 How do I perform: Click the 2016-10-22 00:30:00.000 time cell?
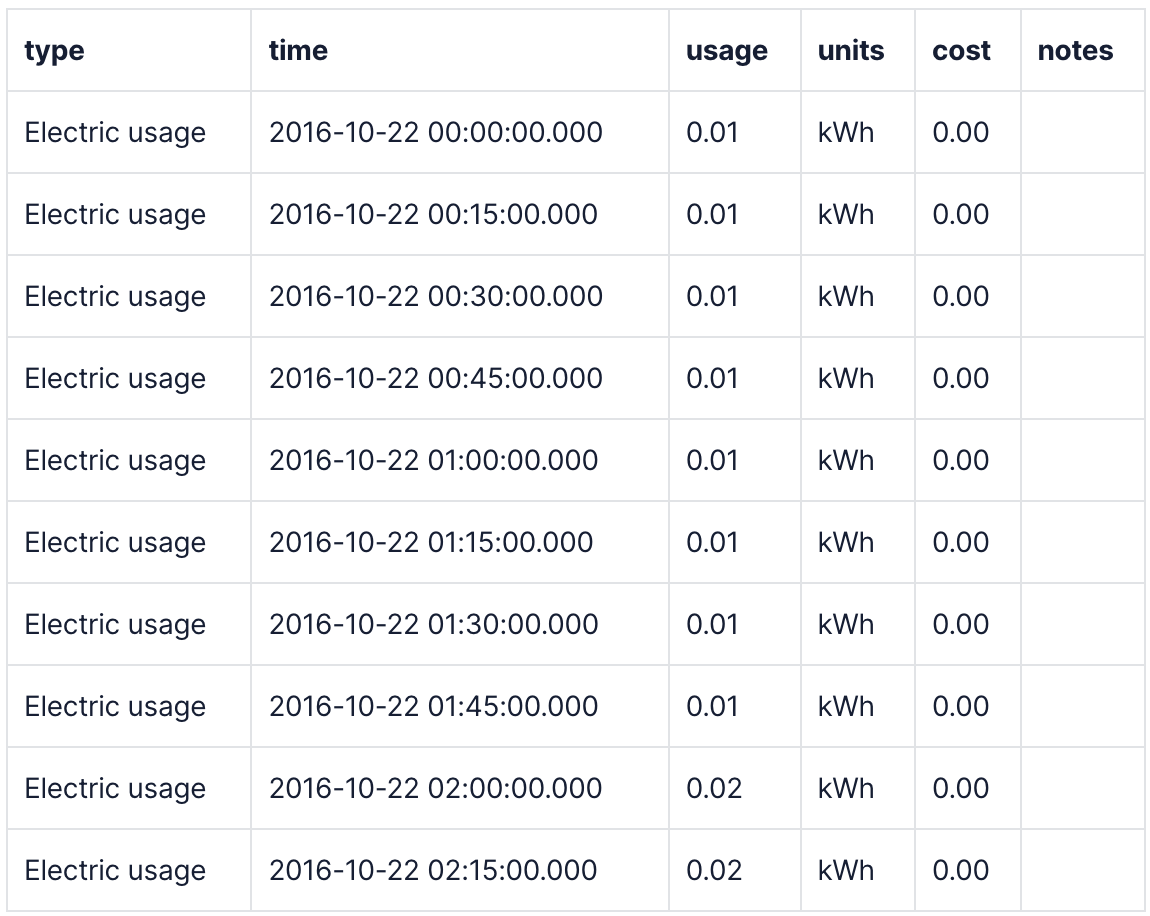tap(435, 297)
